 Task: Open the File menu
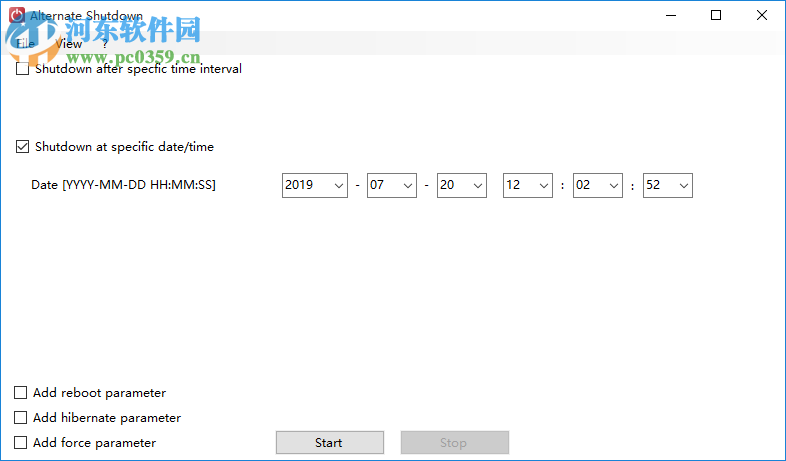coord(25,44)
